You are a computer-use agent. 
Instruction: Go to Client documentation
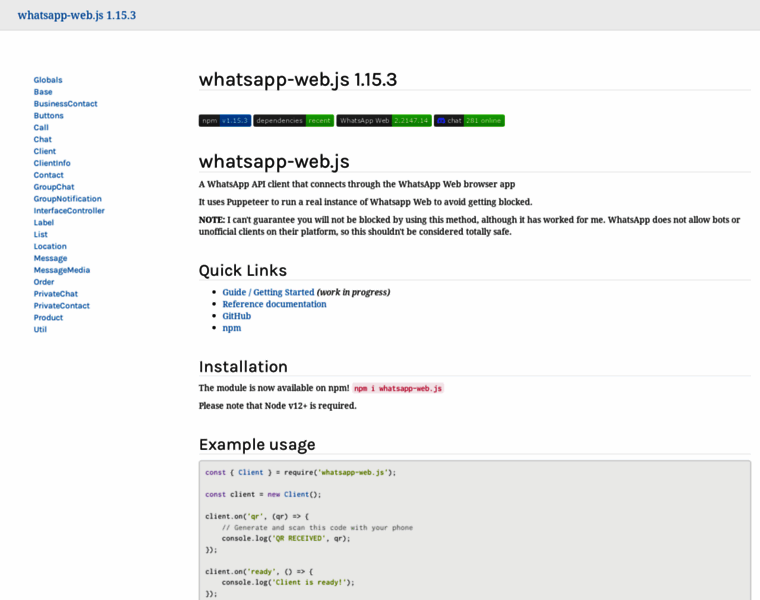coord(45,151)
